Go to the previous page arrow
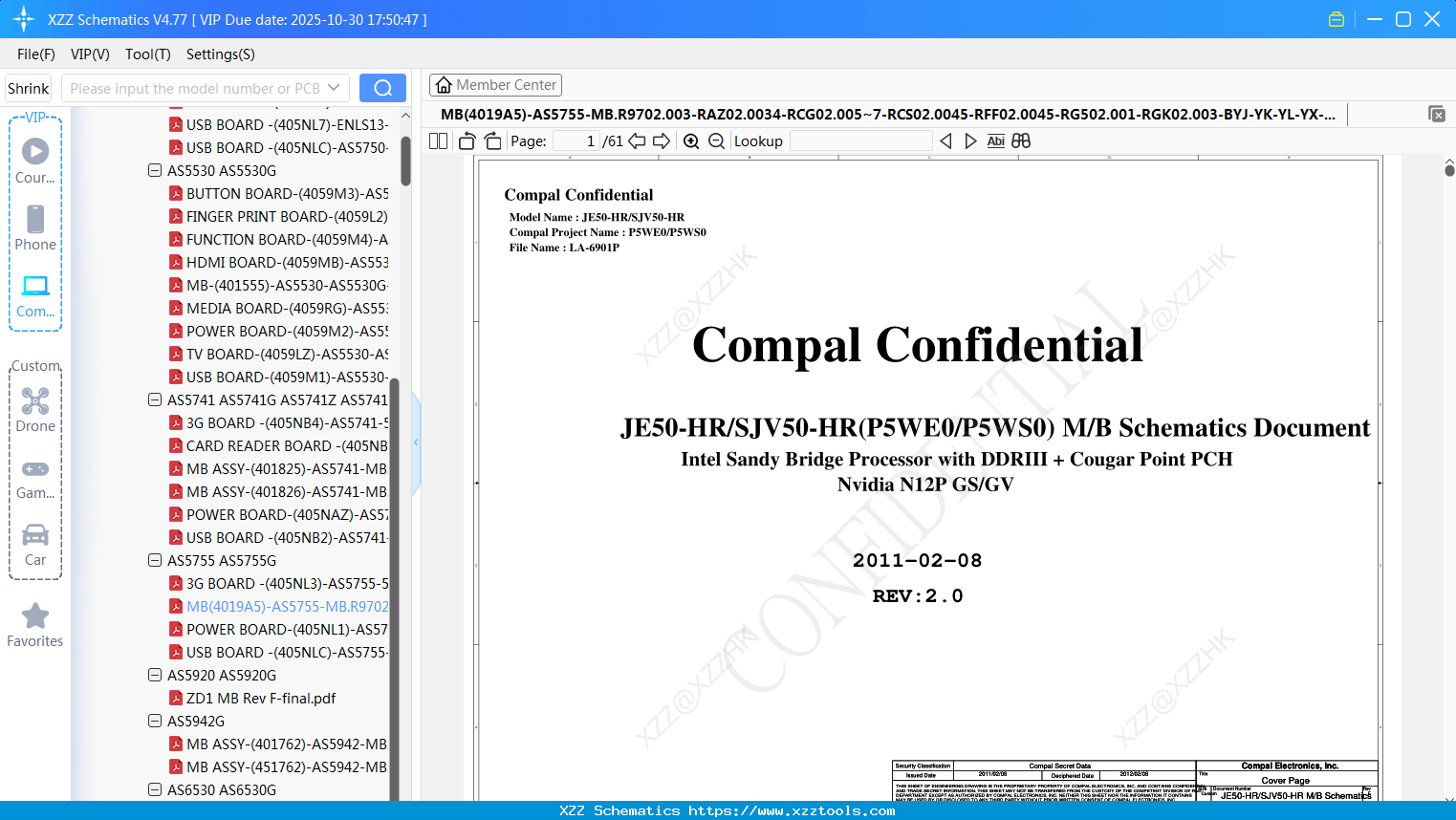The width and height of the screenshot is (1456, 820). click(637, 140)
